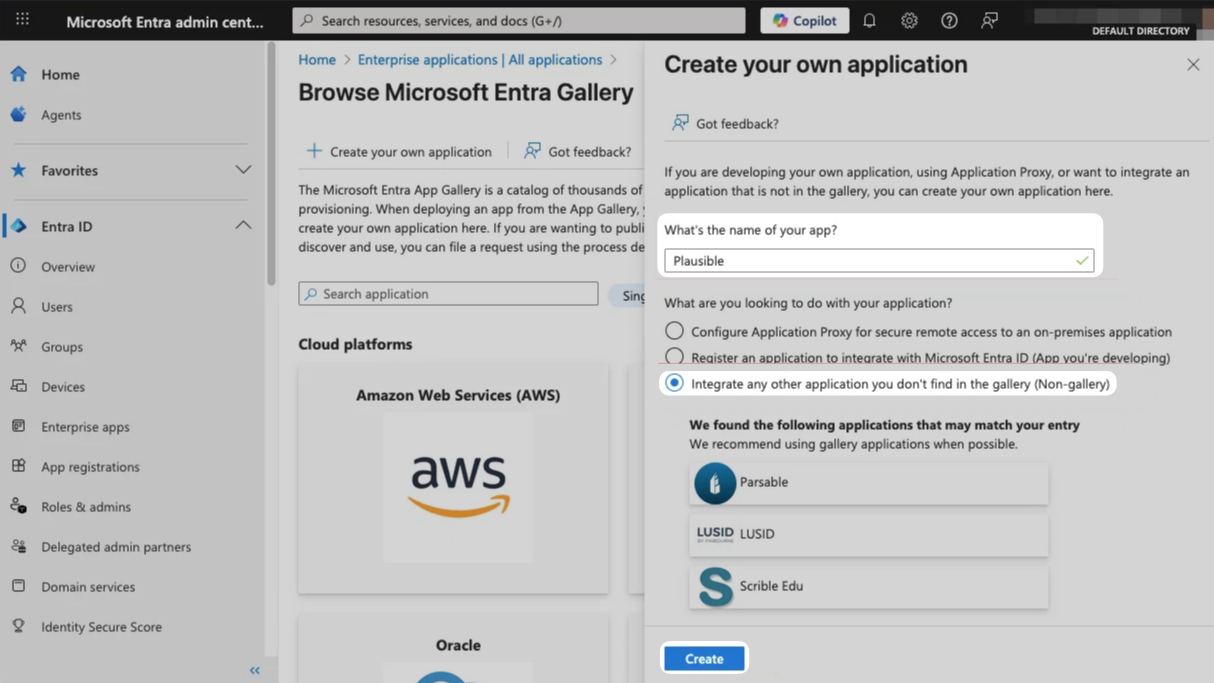Choose the Parsable suggested application
The image size is (1214, 683).
click(869, 483)
